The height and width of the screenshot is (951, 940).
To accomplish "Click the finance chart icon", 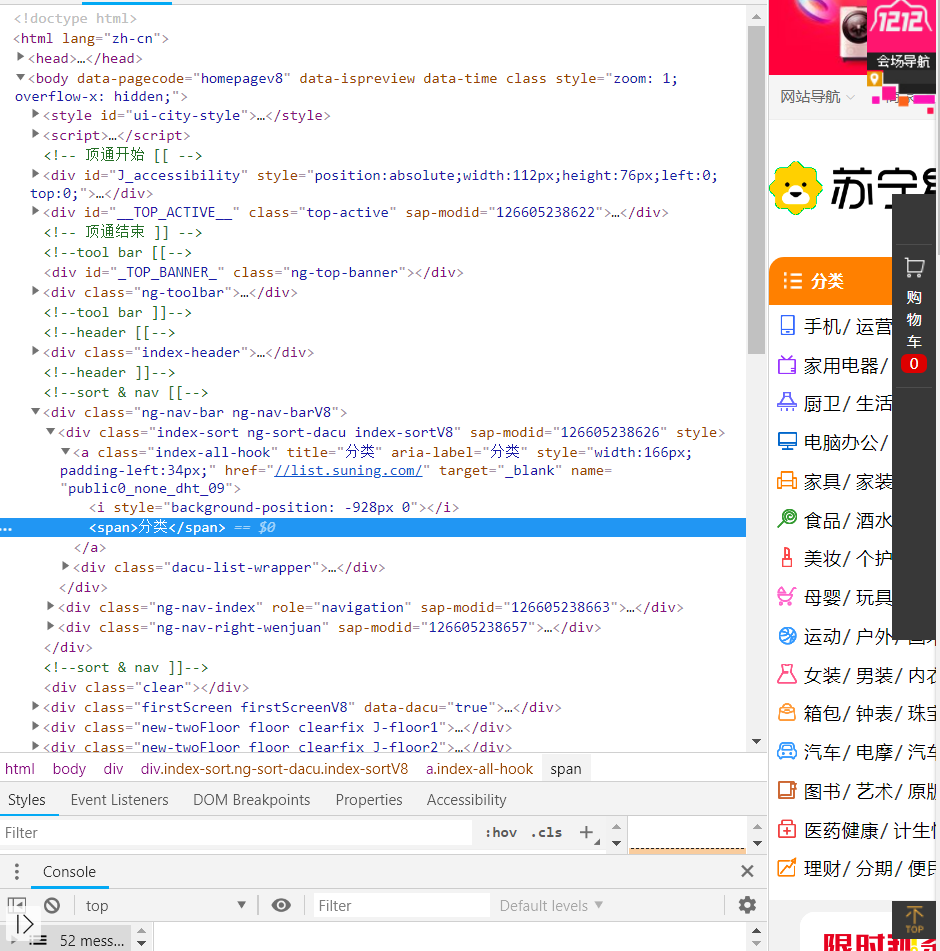I will (787, 868).
